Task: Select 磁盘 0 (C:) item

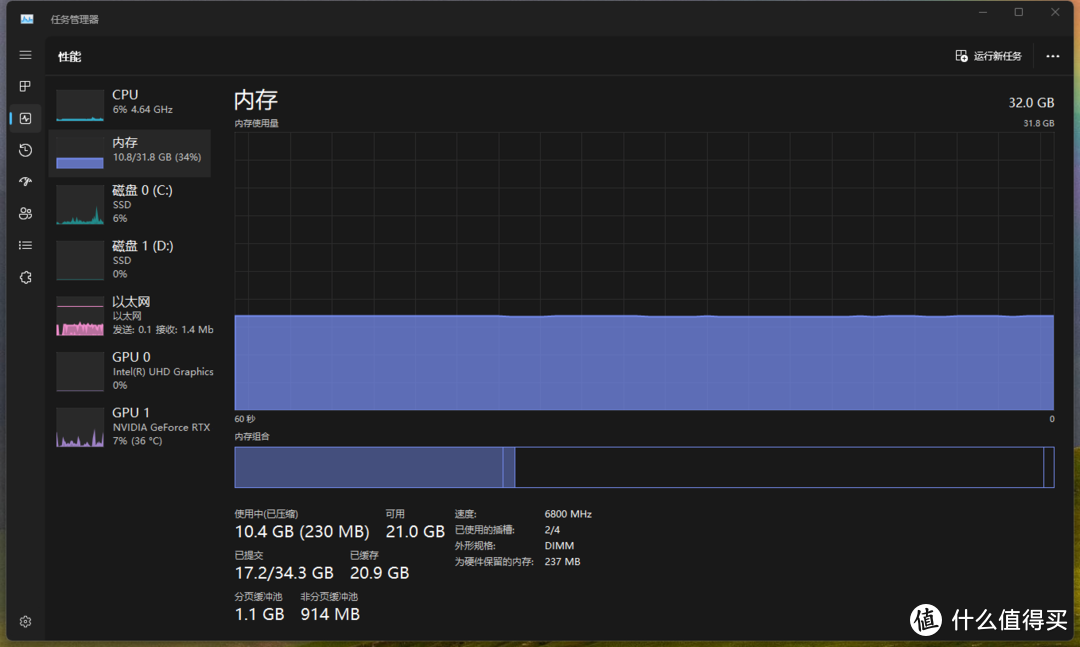Action: pyautogui.click(x=131, y=205)
